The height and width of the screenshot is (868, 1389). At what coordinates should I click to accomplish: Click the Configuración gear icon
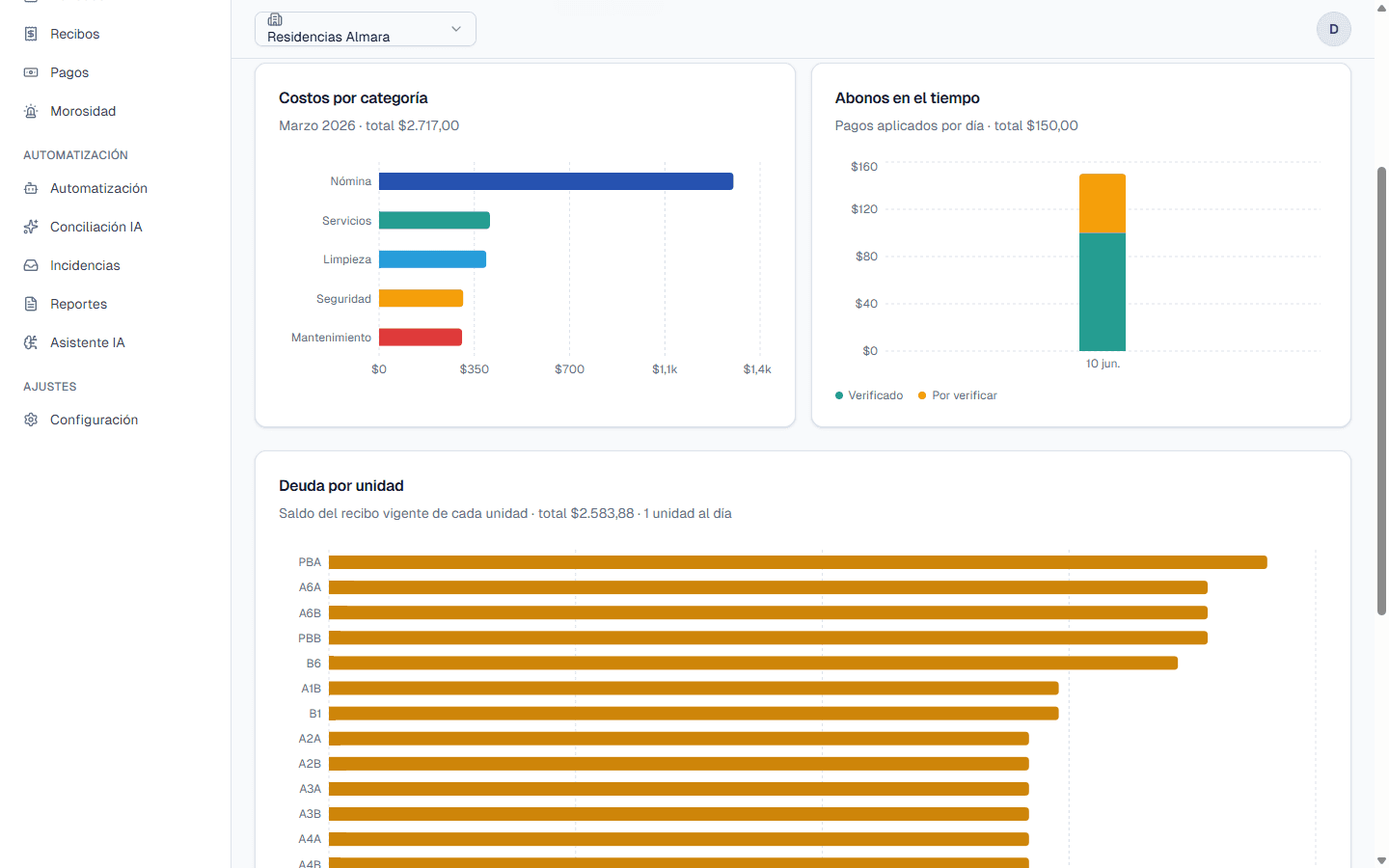31,420
